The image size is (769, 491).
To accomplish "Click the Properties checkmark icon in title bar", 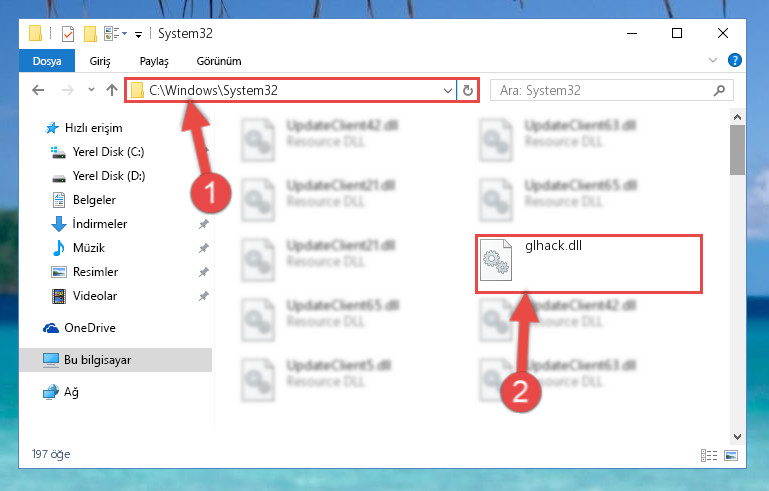I will 68,34.
